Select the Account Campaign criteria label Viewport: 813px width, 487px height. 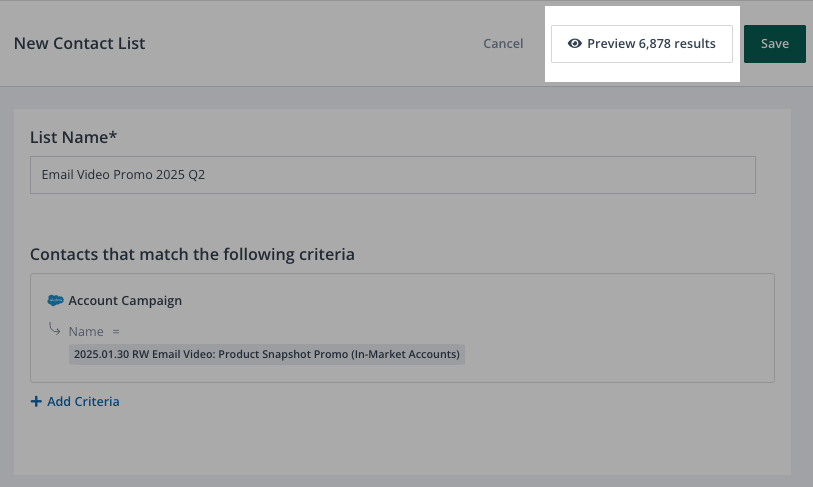(125, 300)
